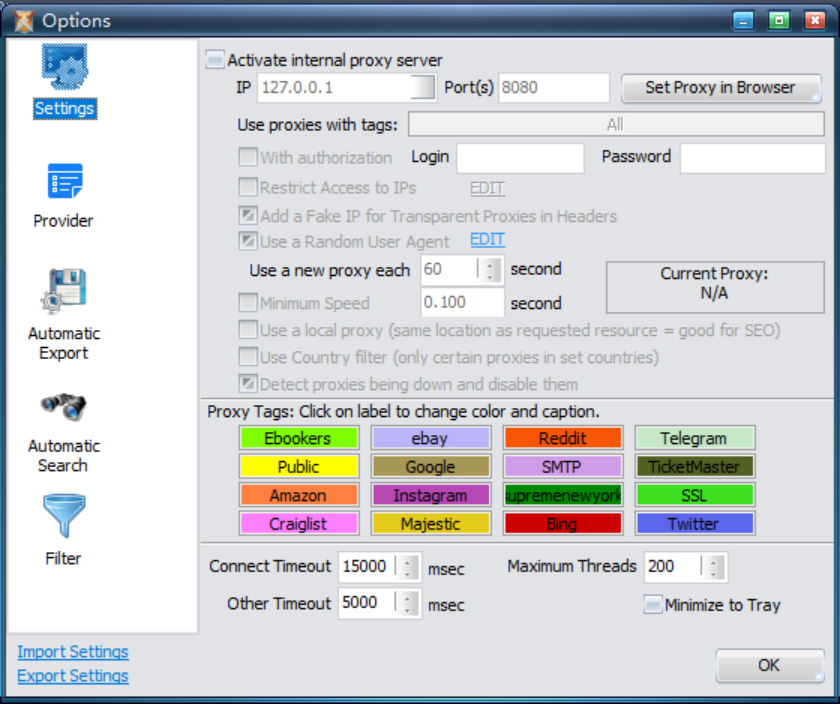Enable Minimize to Tray checkbox
Viewport: 840px width, 704px height.
[x=653, y=604]
